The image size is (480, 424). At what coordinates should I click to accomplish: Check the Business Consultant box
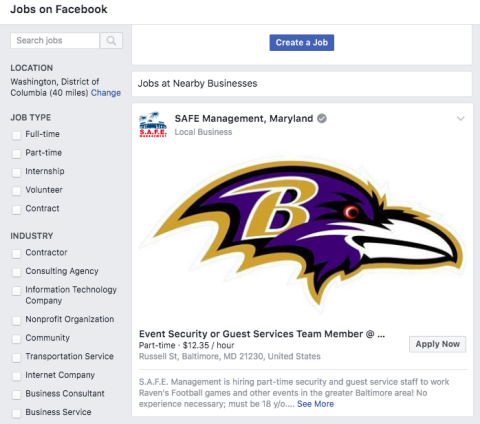point(16,394)
